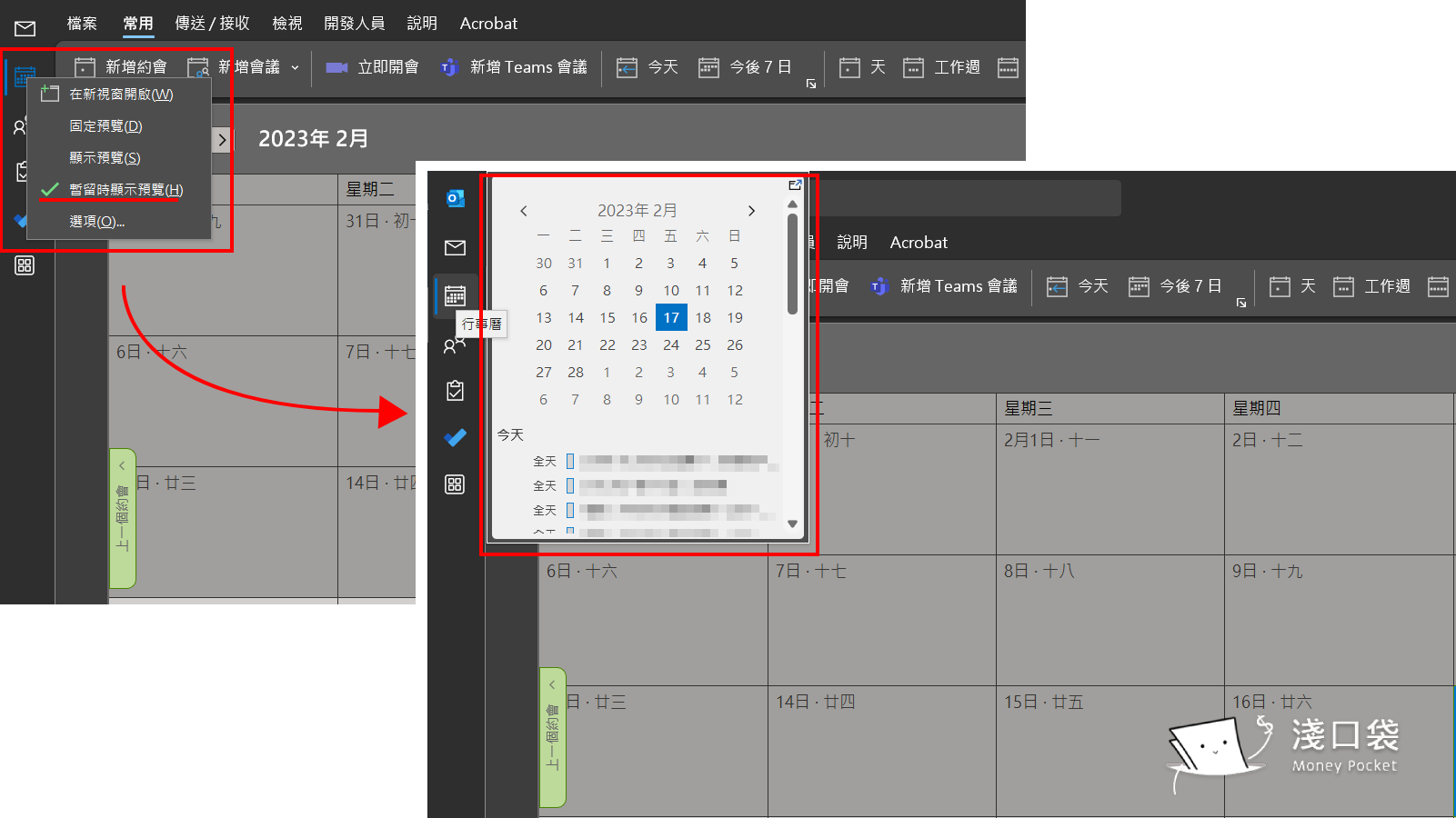This screenshot has width=1456, height=818.
Task: Select 顯示預覽 in the context menu
Action: [105, 158]
